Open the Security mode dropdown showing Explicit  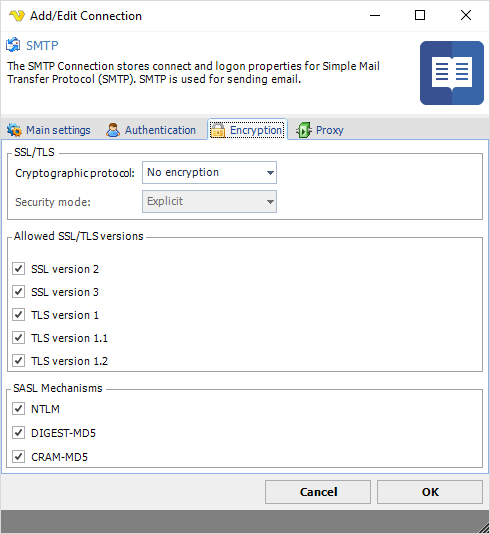[x=209, y=202]
